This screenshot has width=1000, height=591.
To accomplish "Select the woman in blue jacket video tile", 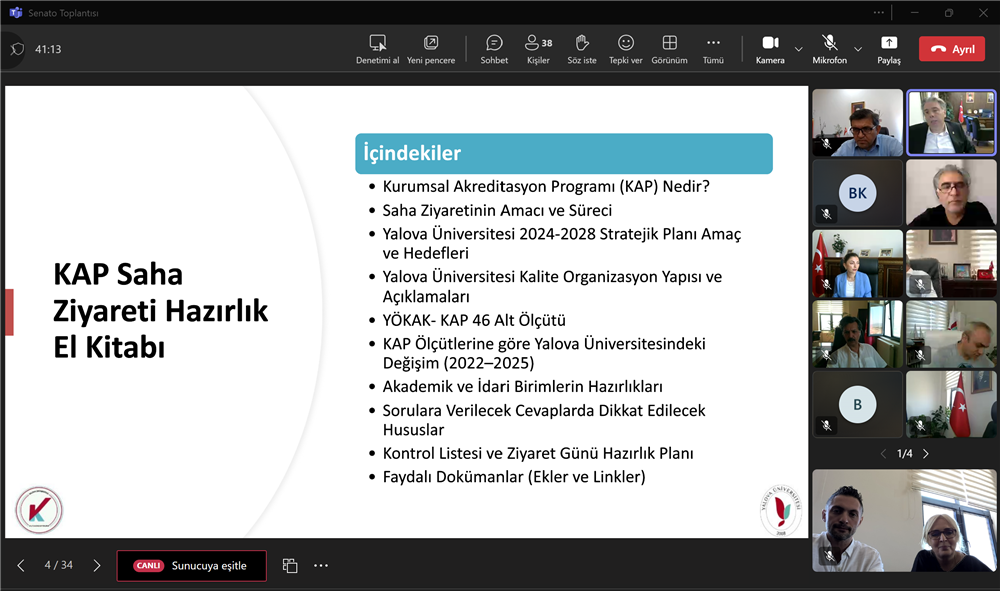I will click(857, 264).
